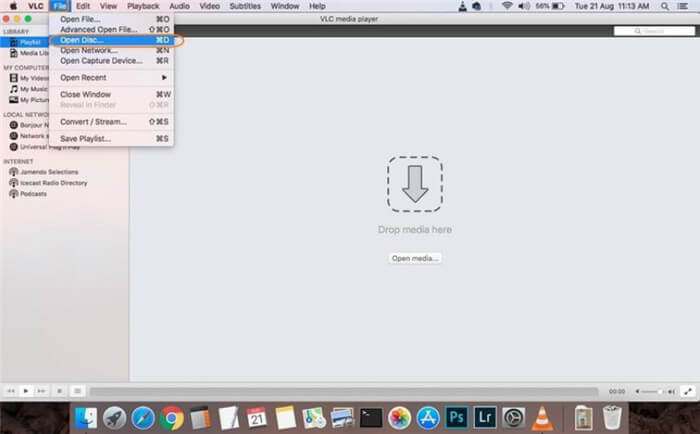Open the Subtitles menu
The width and height of the screenshot is (700, 434).
(245, 6)
